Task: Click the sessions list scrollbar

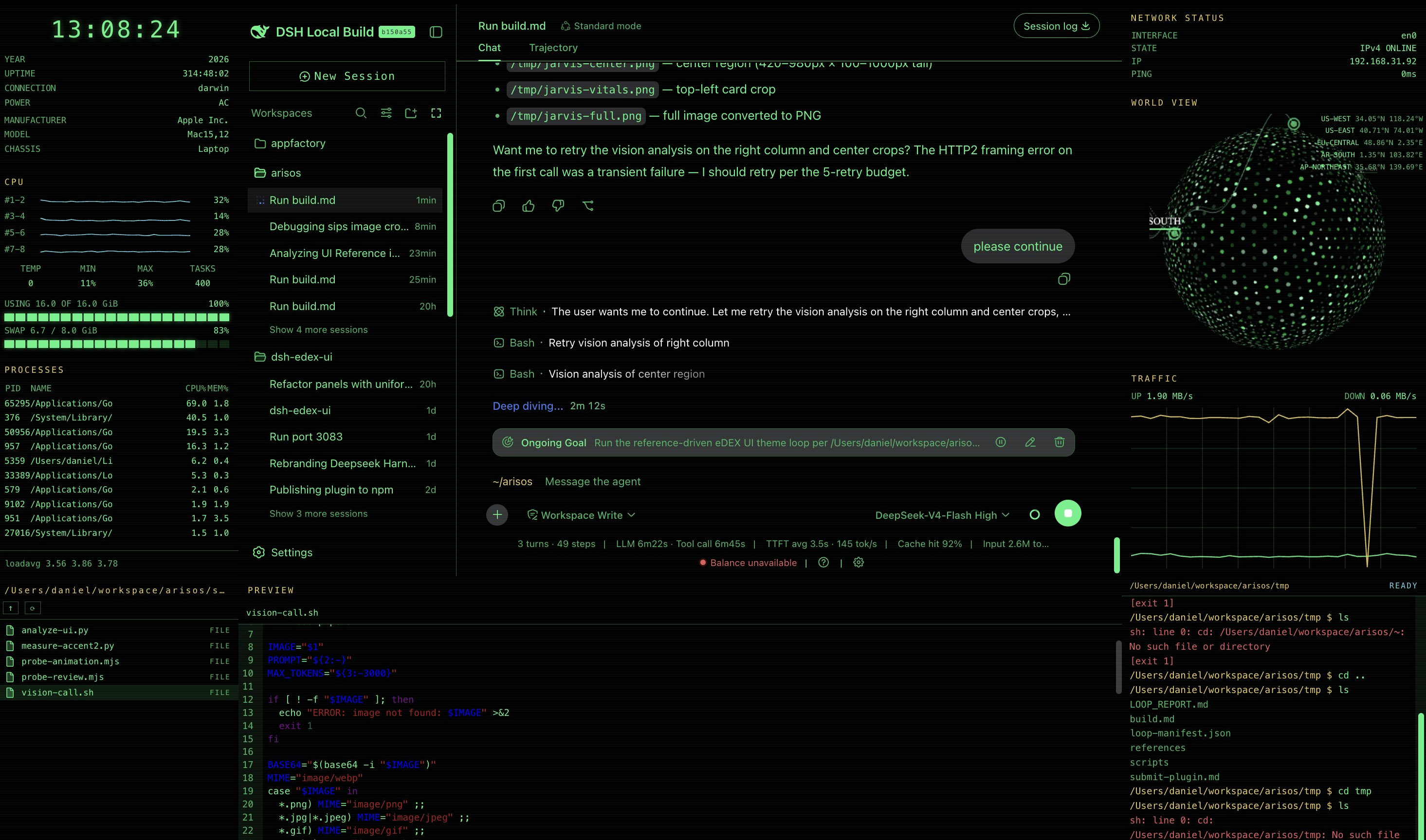Action: (x=450, y=225)
